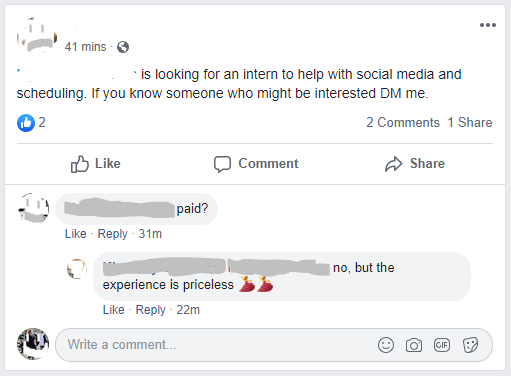Click your own avatar beside comment box
Screen dimensions: 511x376
pos(33,344)
